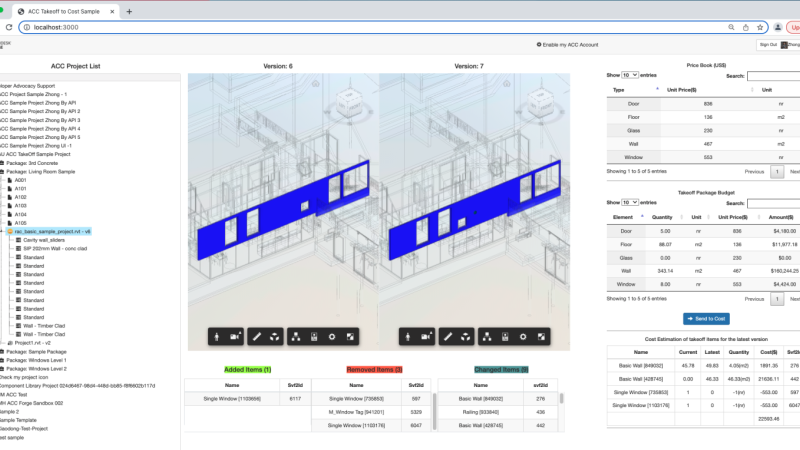Image resolution: width=800 pixels, height=450 pixels.
Task: Open the browser profile avatar icon
Action: coord(778,27)
